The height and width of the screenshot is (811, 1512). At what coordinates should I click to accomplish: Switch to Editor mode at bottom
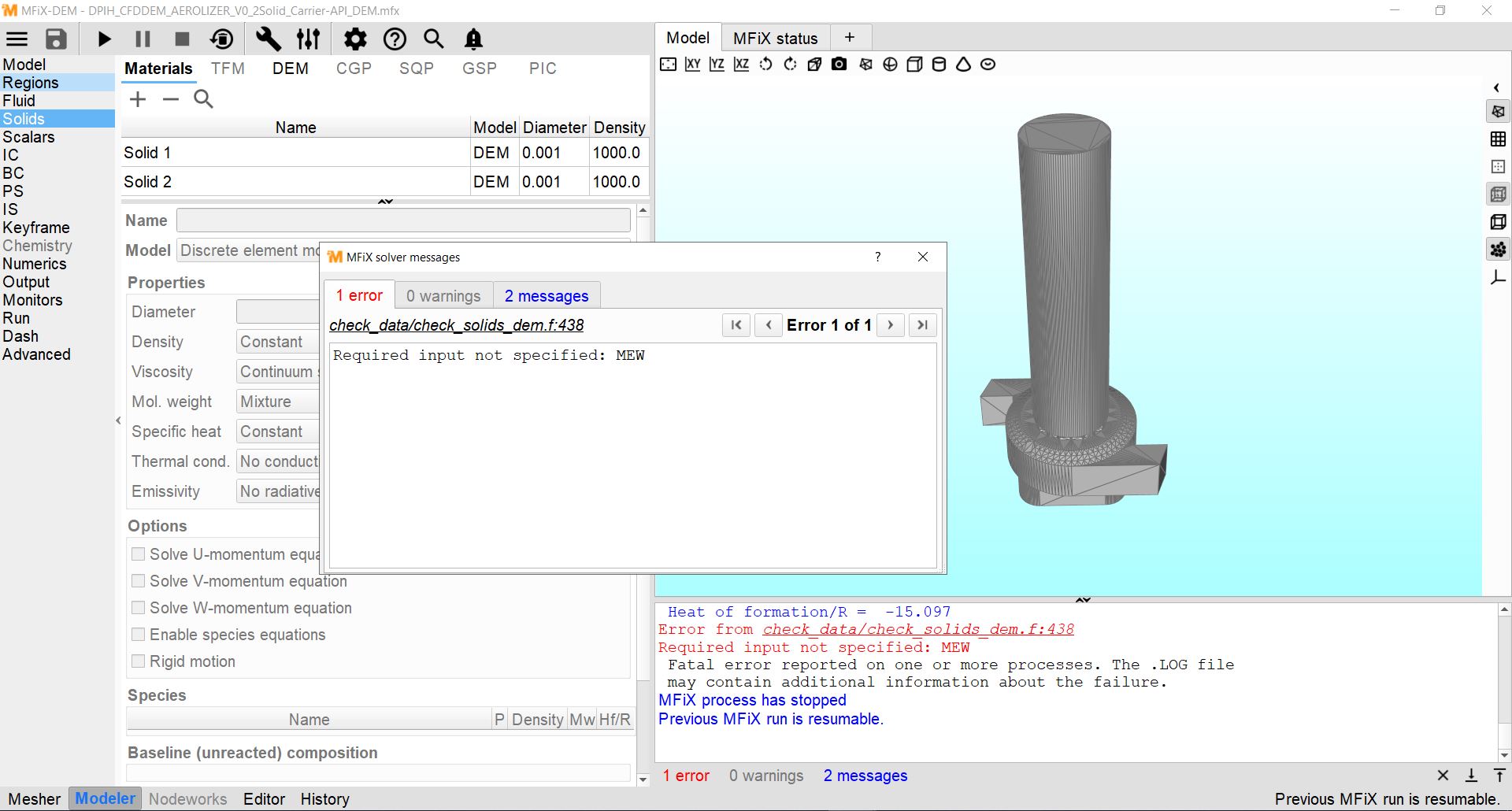[x=264, y=799]
